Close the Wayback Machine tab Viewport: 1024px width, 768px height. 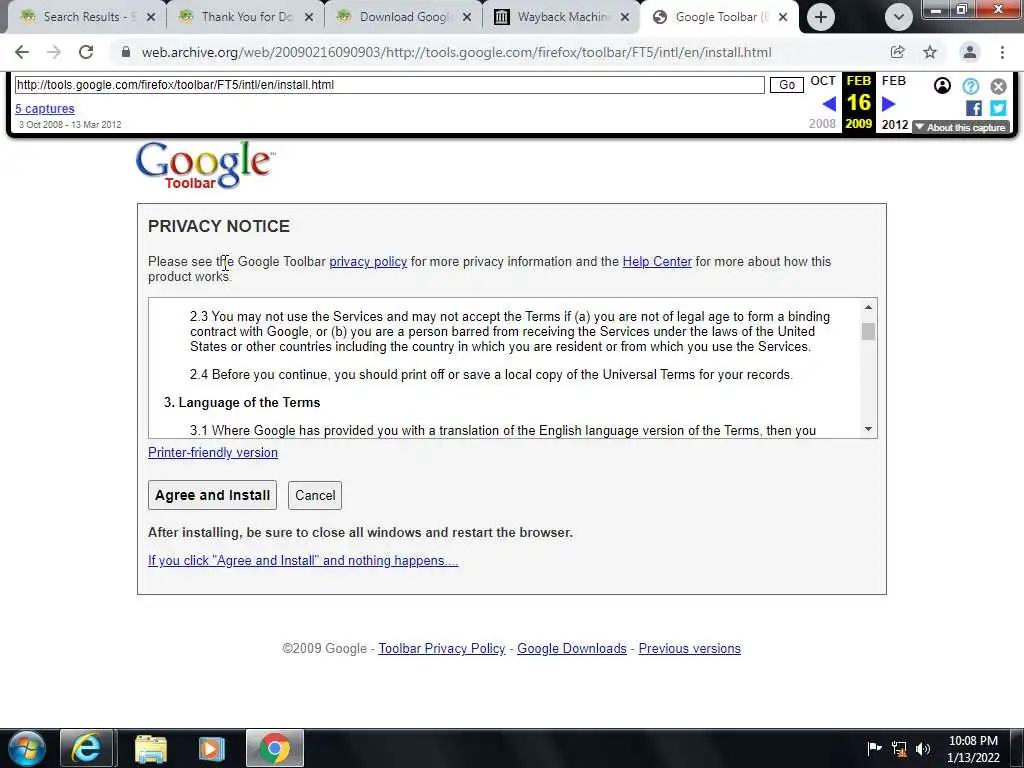click(625, 17)
